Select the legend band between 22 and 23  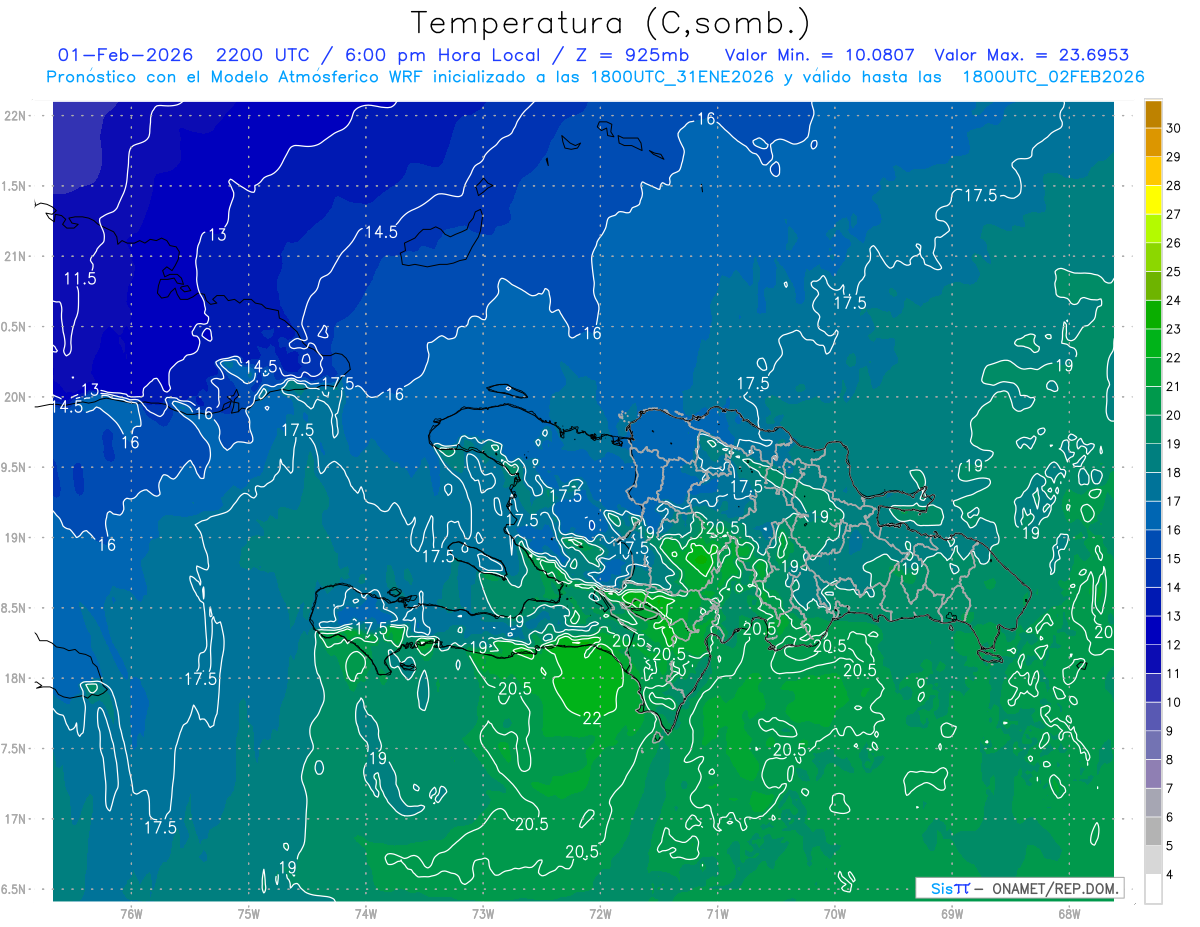pyautogui.click(x=1153, y=344)
